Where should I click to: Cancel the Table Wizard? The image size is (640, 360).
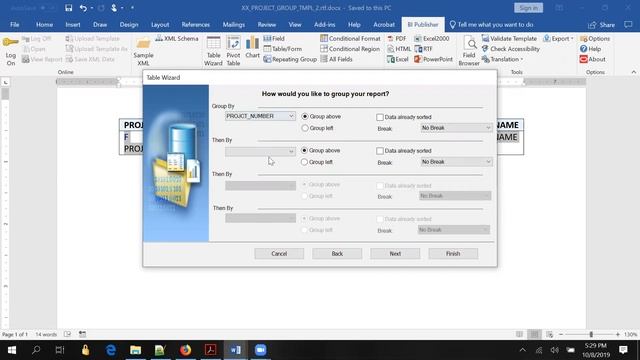[x=279, y=253]
